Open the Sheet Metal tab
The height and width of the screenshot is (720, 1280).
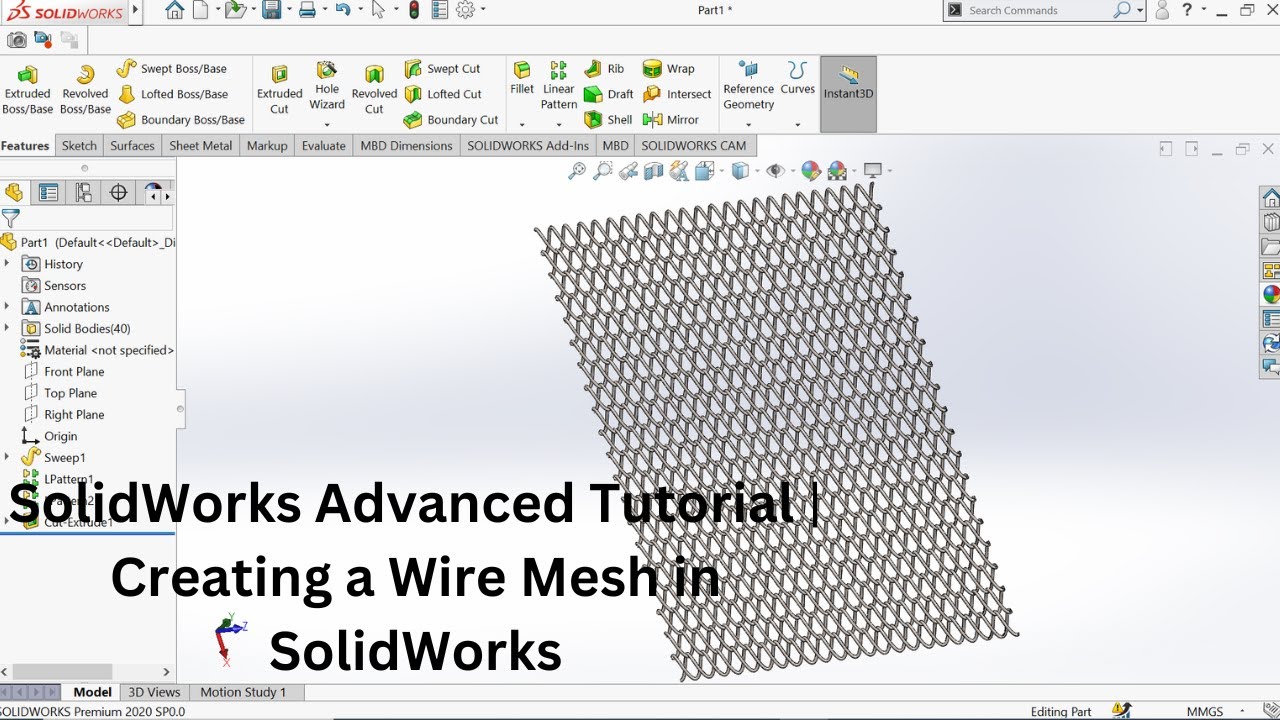coord(200,145)
